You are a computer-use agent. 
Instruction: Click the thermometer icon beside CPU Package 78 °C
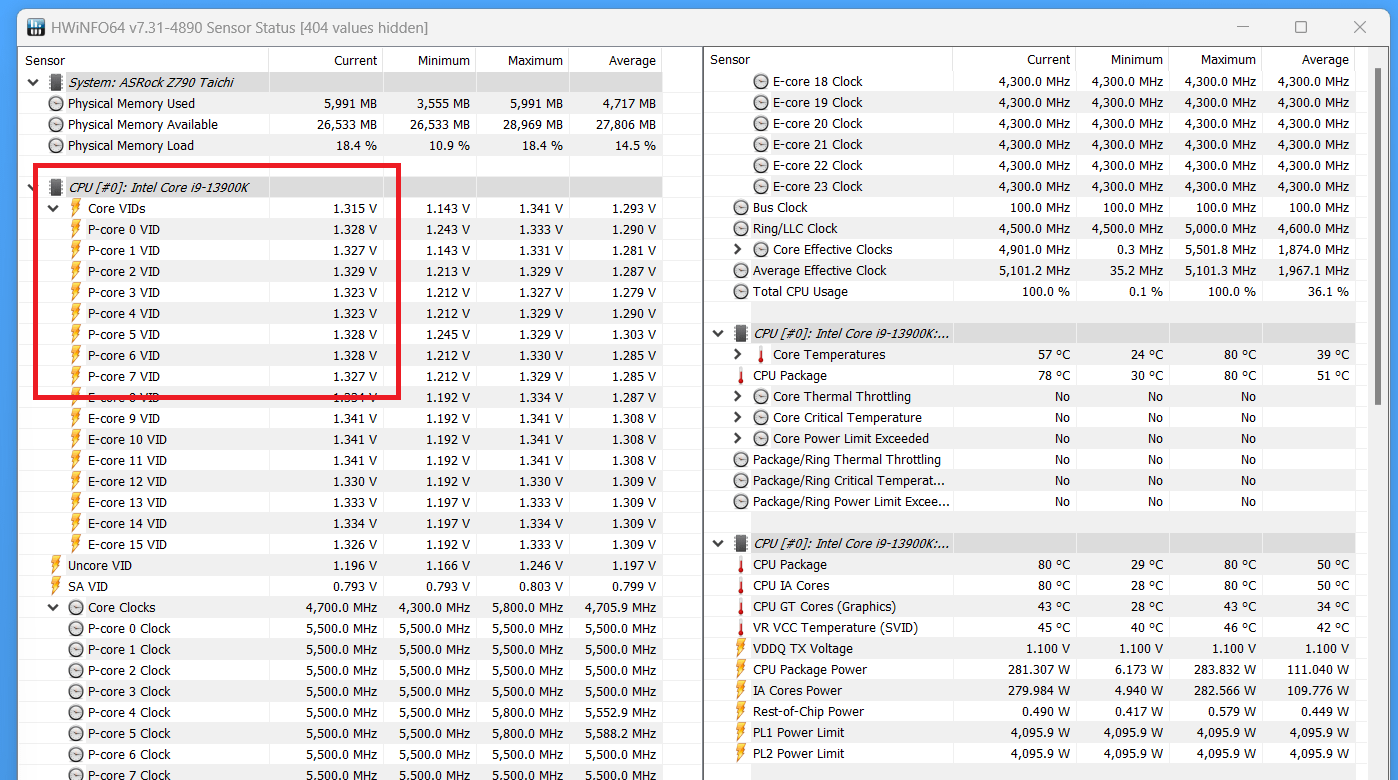point(741,376)
